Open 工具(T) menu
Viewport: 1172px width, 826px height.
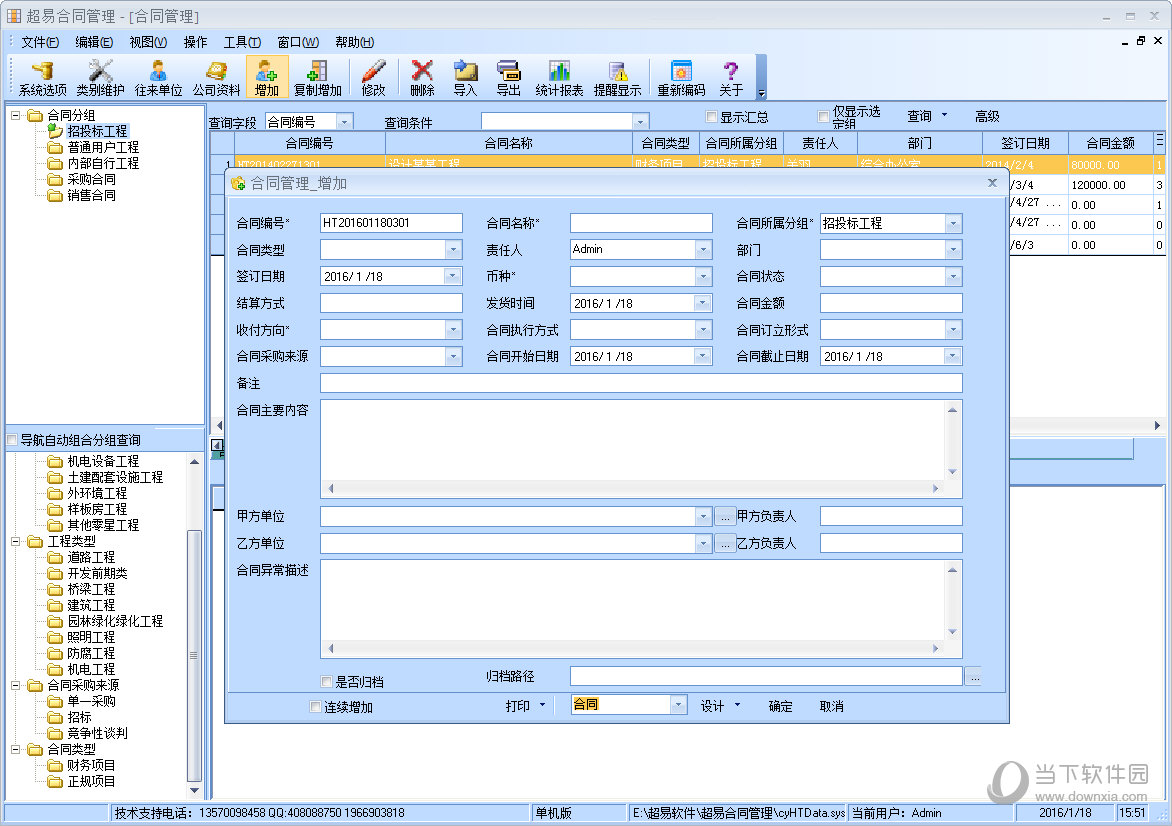(x=242, y=42)
